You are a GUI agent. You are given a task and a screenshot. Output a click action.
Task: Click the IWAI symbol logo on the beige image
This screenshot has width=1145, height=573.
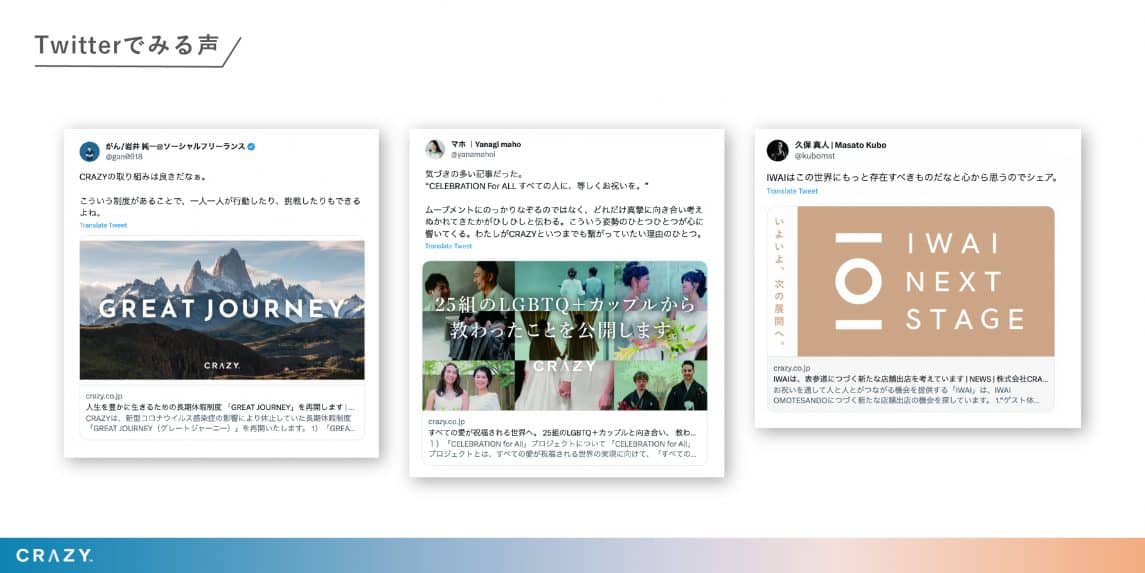pos(858,281)
